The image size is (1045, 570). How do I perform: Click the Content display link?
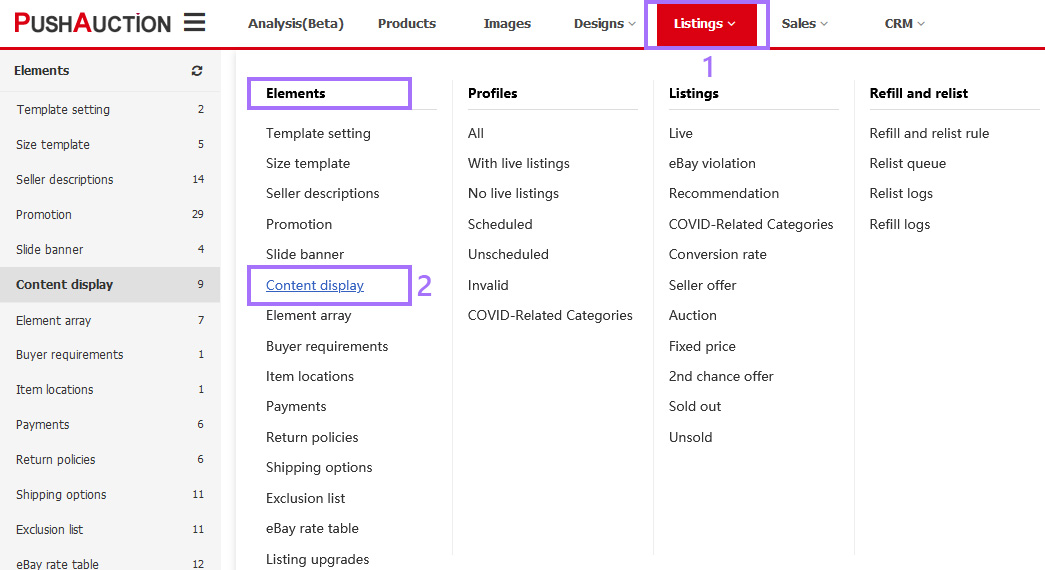tap(315, 285)
